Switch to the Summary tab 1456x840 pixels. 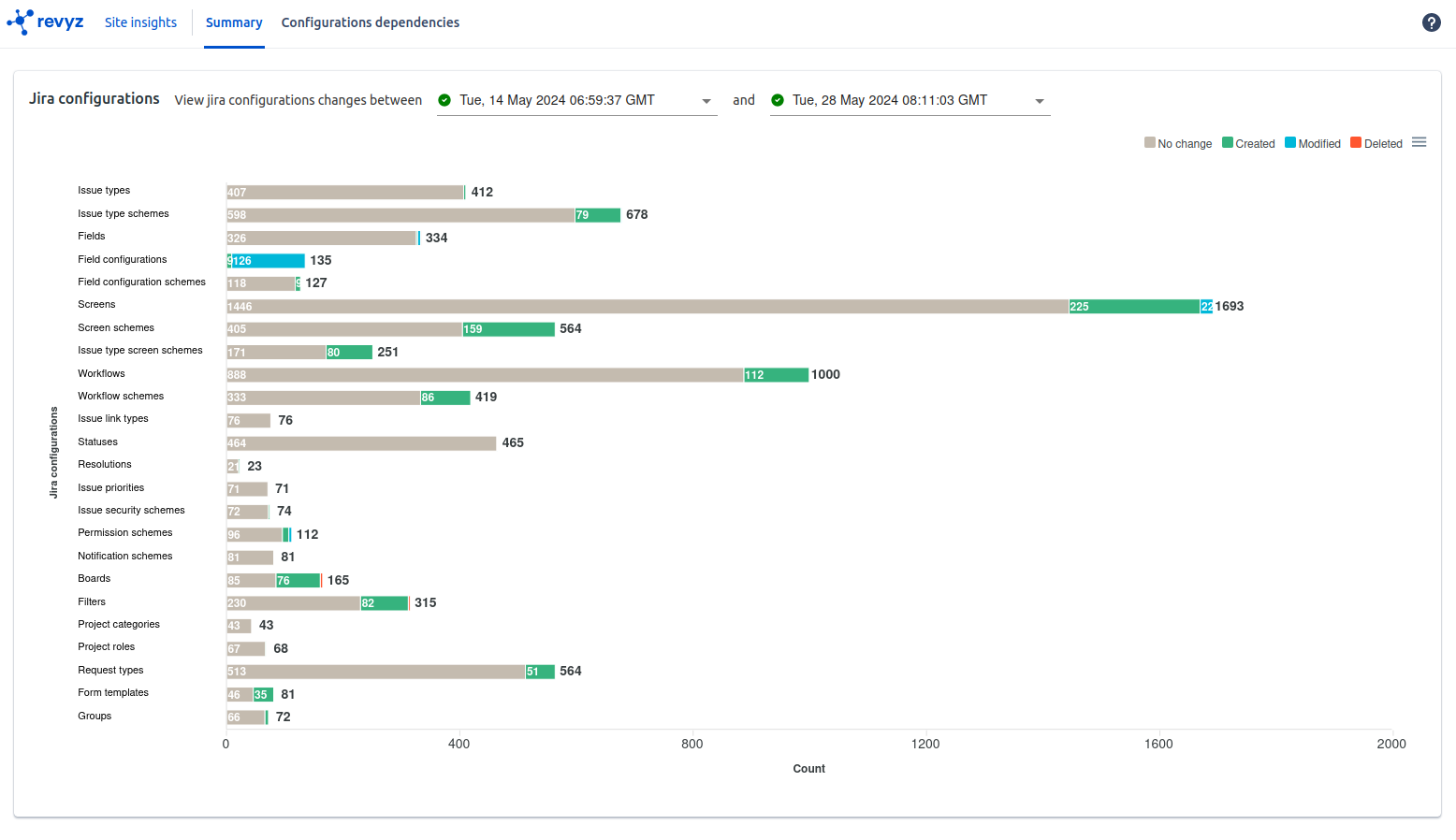click(x=234, y=22)
